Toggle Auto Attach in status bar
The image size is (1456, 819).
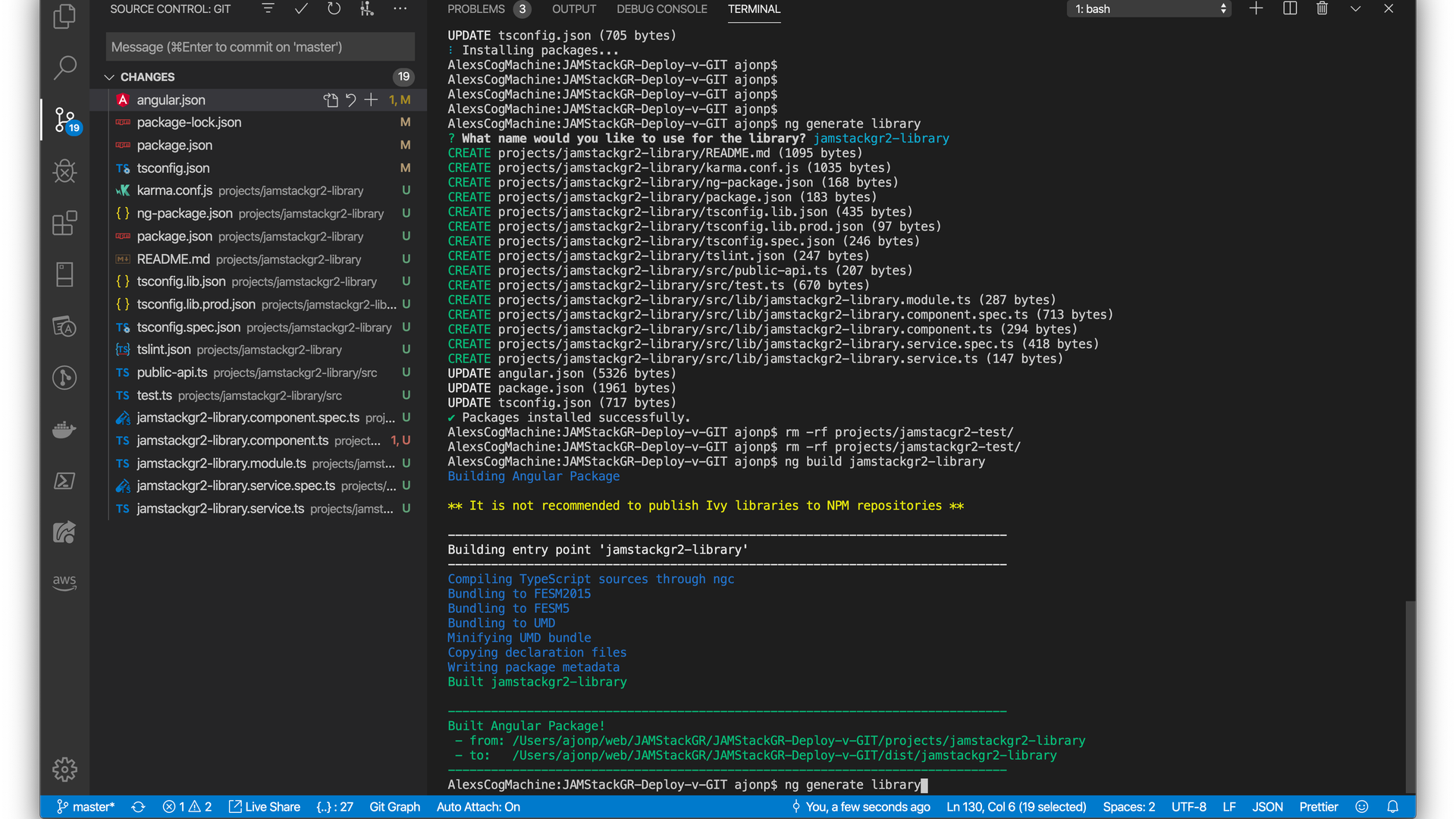[x=478, y=807]
